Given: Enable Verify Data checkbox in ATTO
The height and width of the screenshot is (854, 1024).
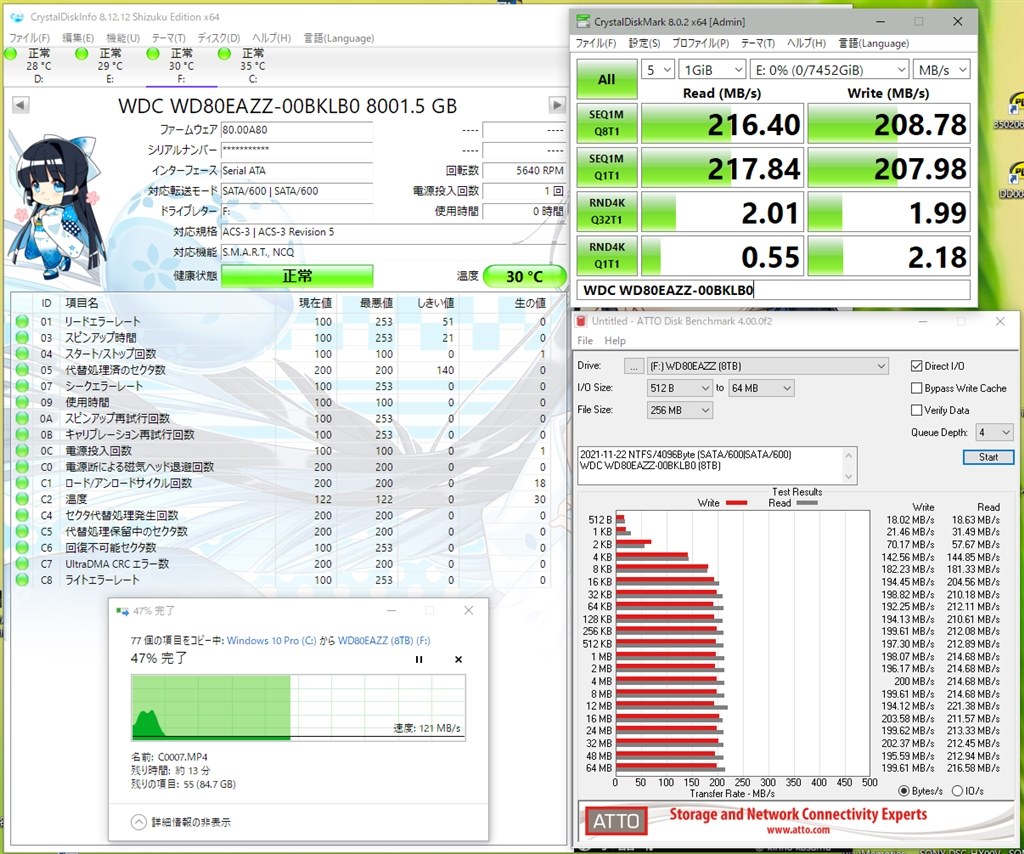Looking at the screenshot, I should 916,411.
